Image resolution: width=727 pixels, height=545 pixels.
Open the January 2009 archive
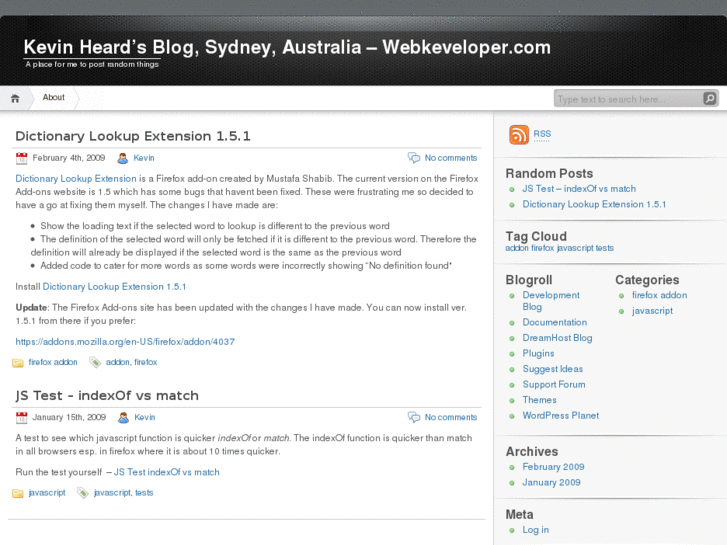point(551,482)
